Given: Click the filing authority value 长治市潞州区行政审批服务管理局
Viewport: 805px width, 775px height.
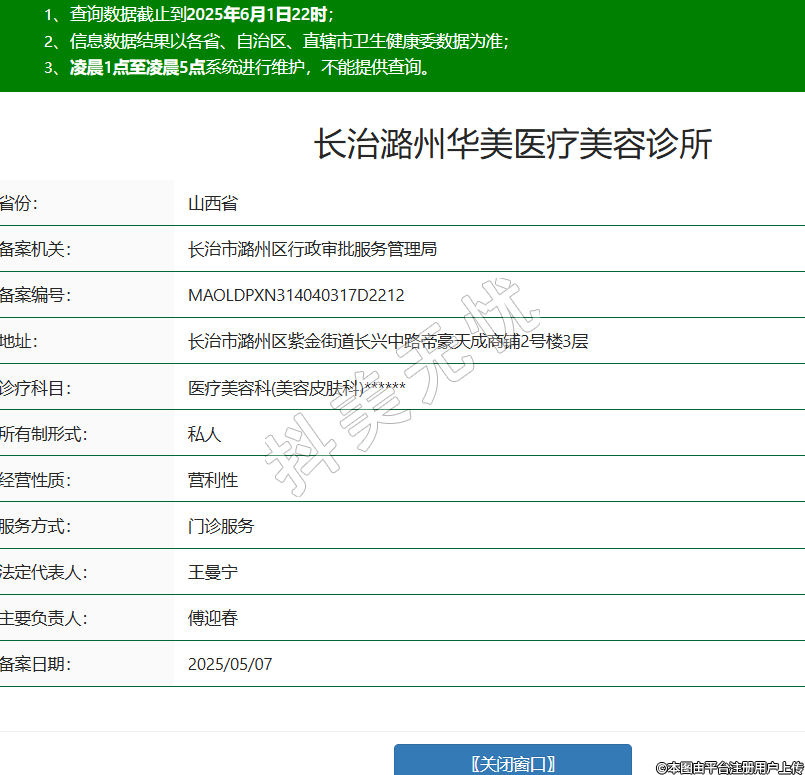Looking at the screenshot, I should point(312,249).
